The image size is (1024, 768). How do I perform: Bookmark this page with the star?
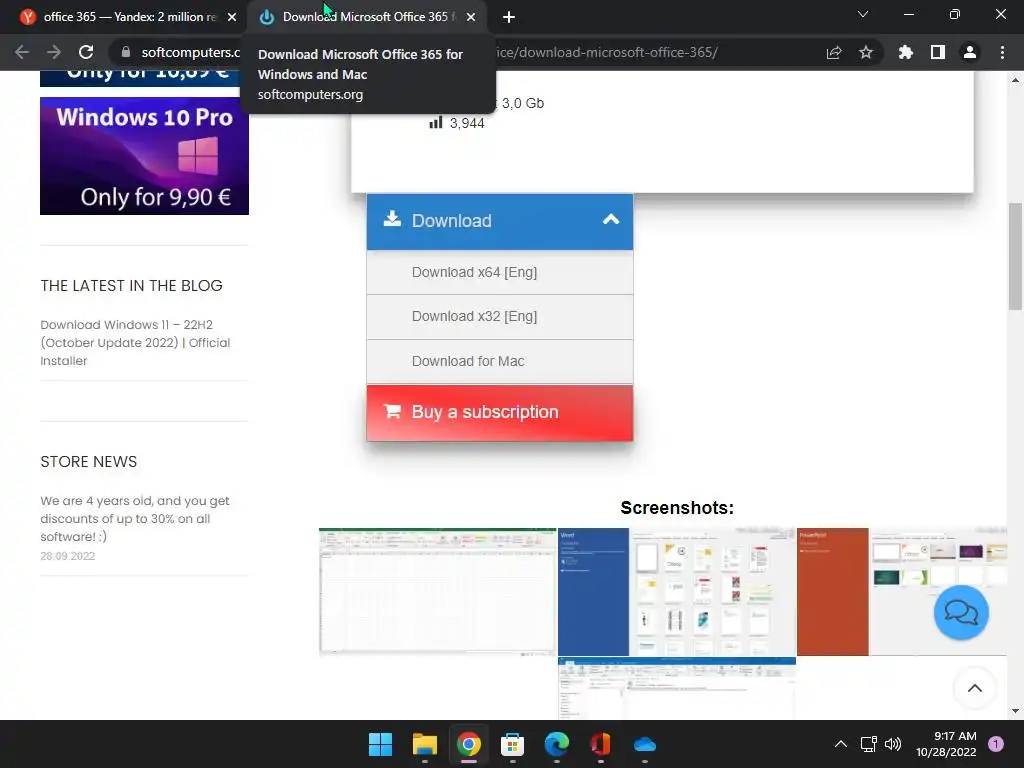click(866, 52)
